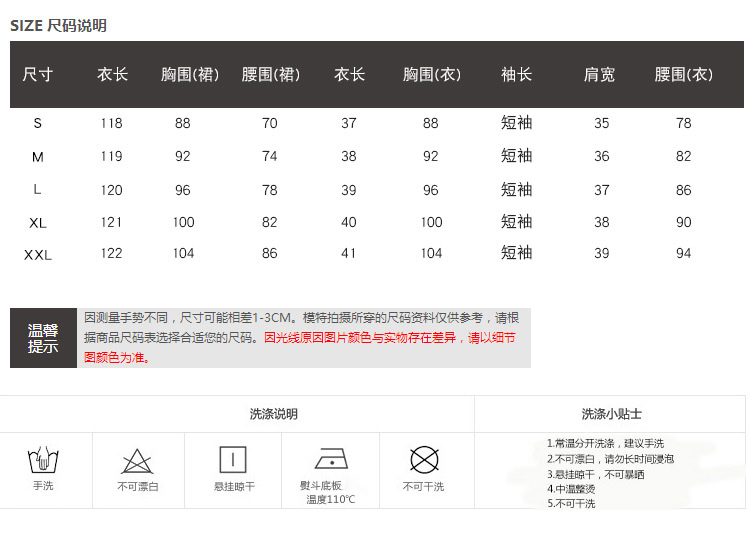Click the 腰围(裙) column header
Screen dimensions: 750x538
click(x=270, y=75)
